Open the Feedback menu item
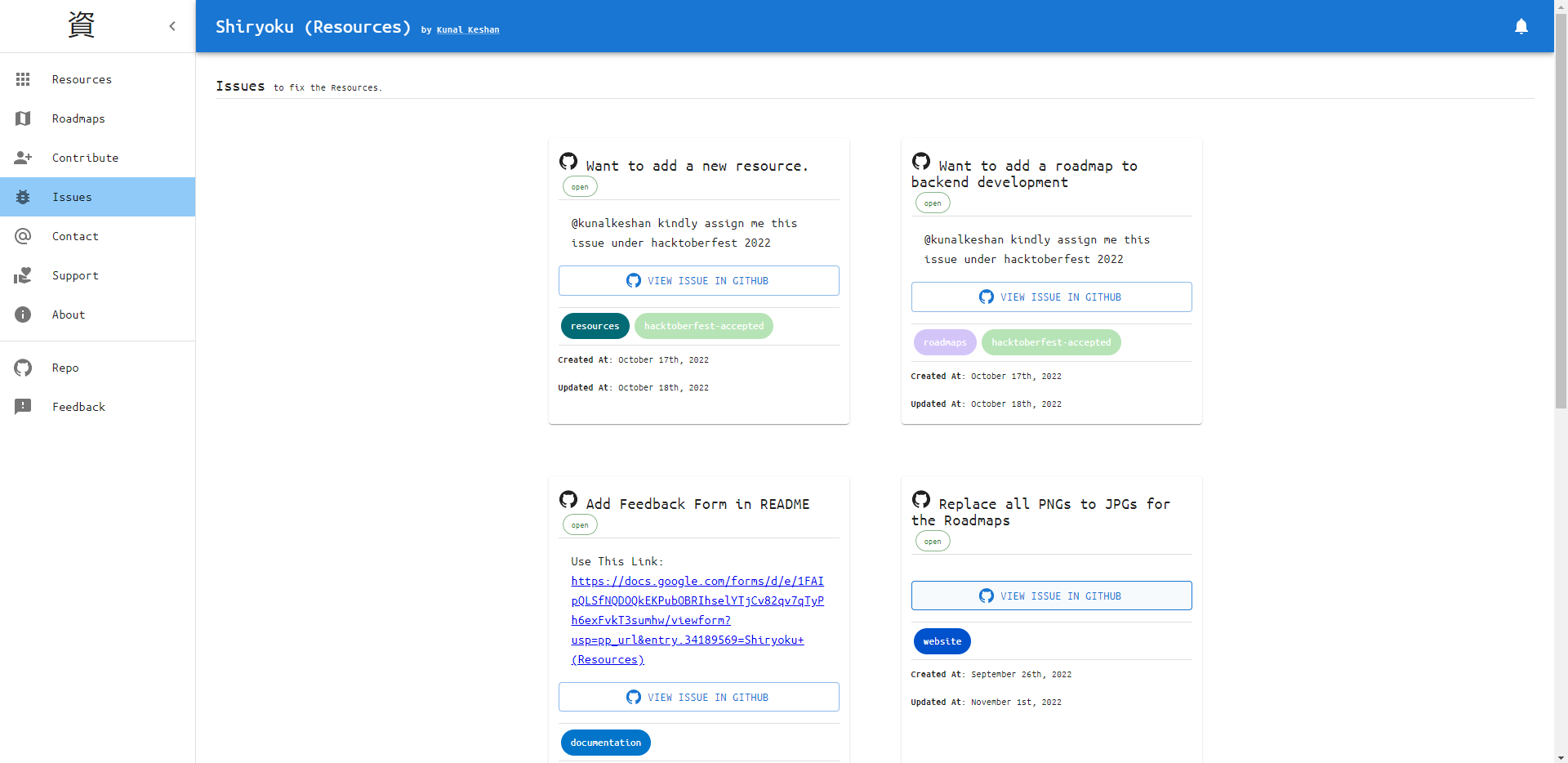Viewport: 1568px width, 763px height. click(97, 407)
